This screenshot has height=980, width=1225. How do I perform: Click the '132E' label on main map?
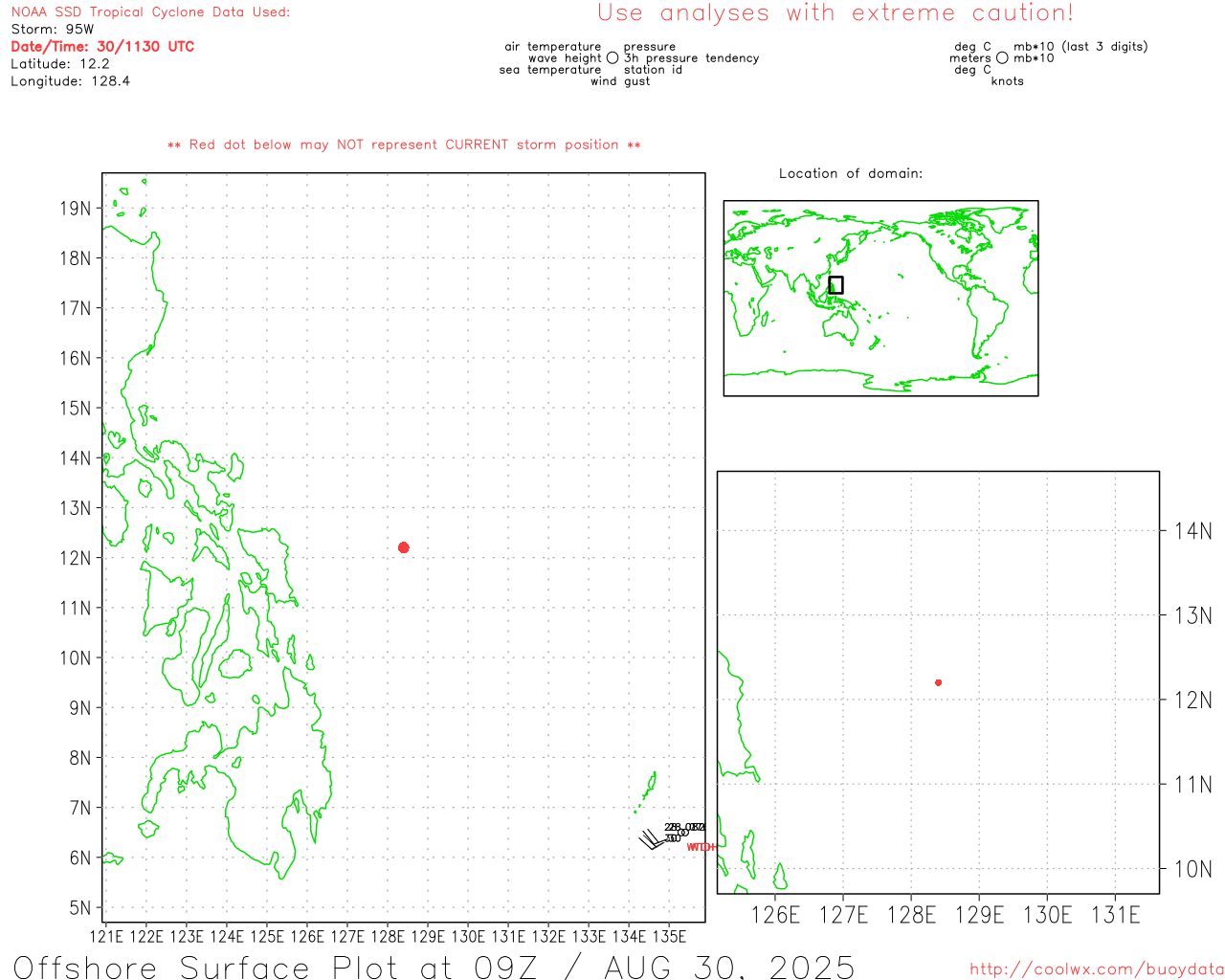548,936
